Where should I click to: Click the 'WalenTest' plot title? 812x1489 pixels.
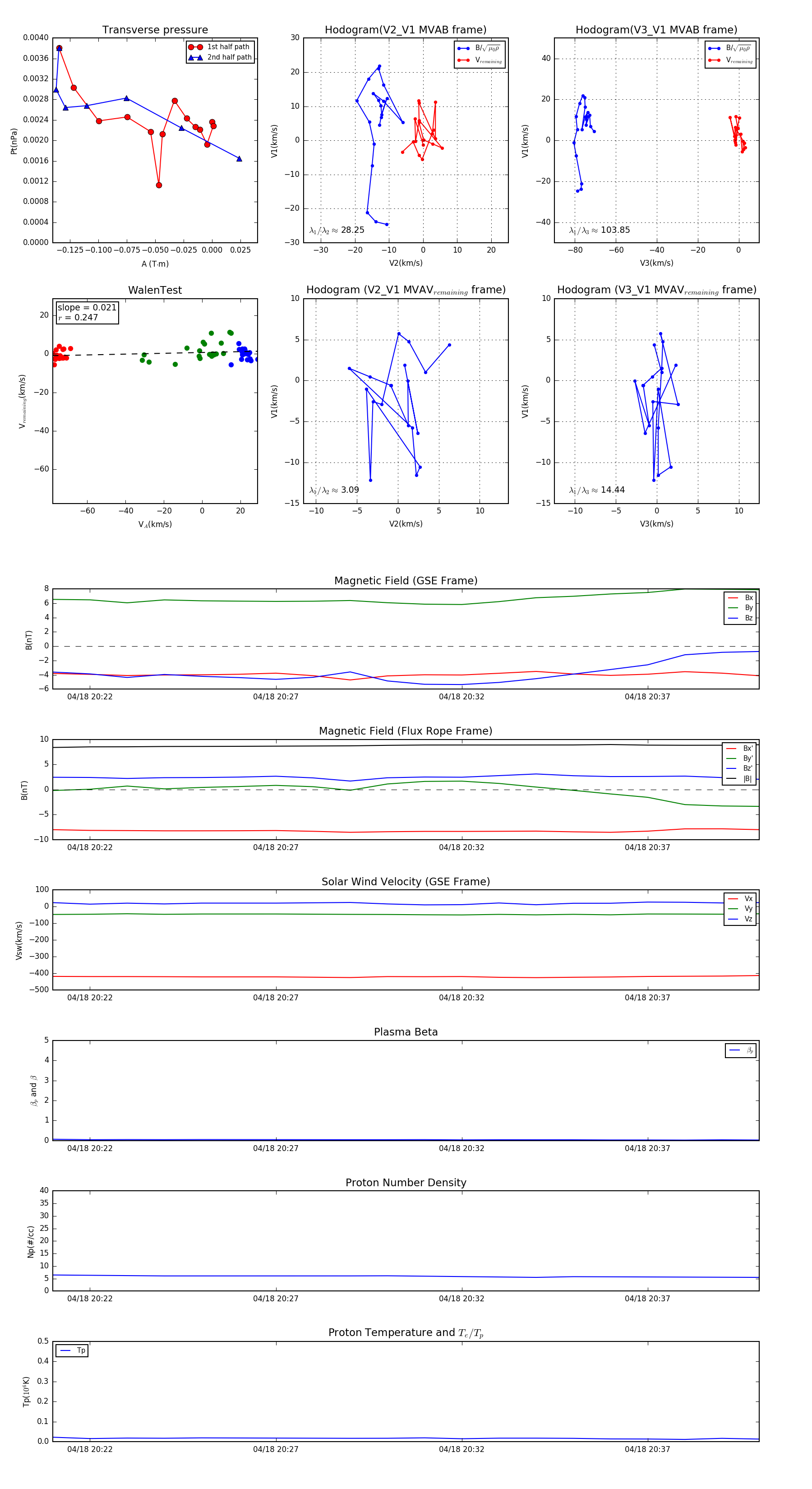click(x=155, y=290)
